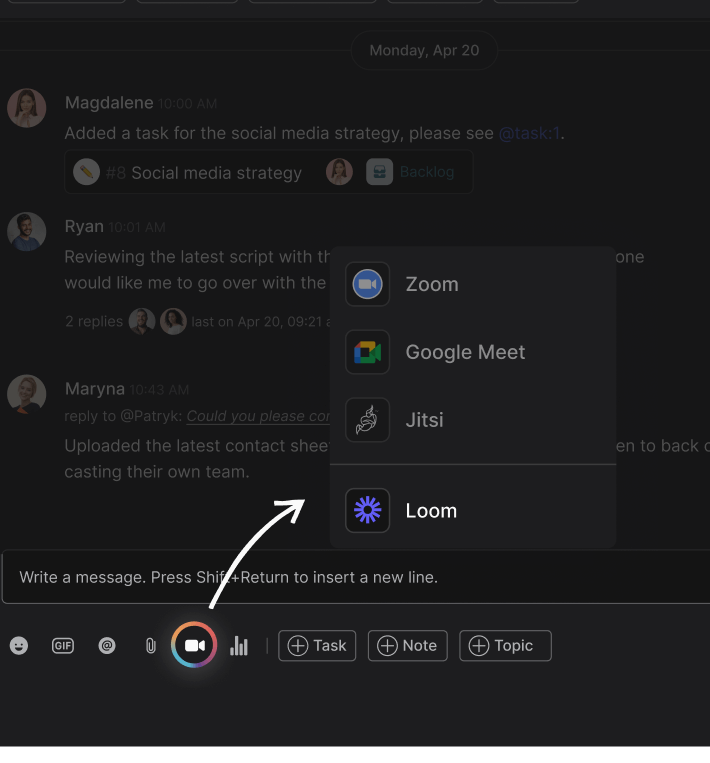Click the 10:00 AM timestamp on Magdalene's message

click(x=188, y=104)
